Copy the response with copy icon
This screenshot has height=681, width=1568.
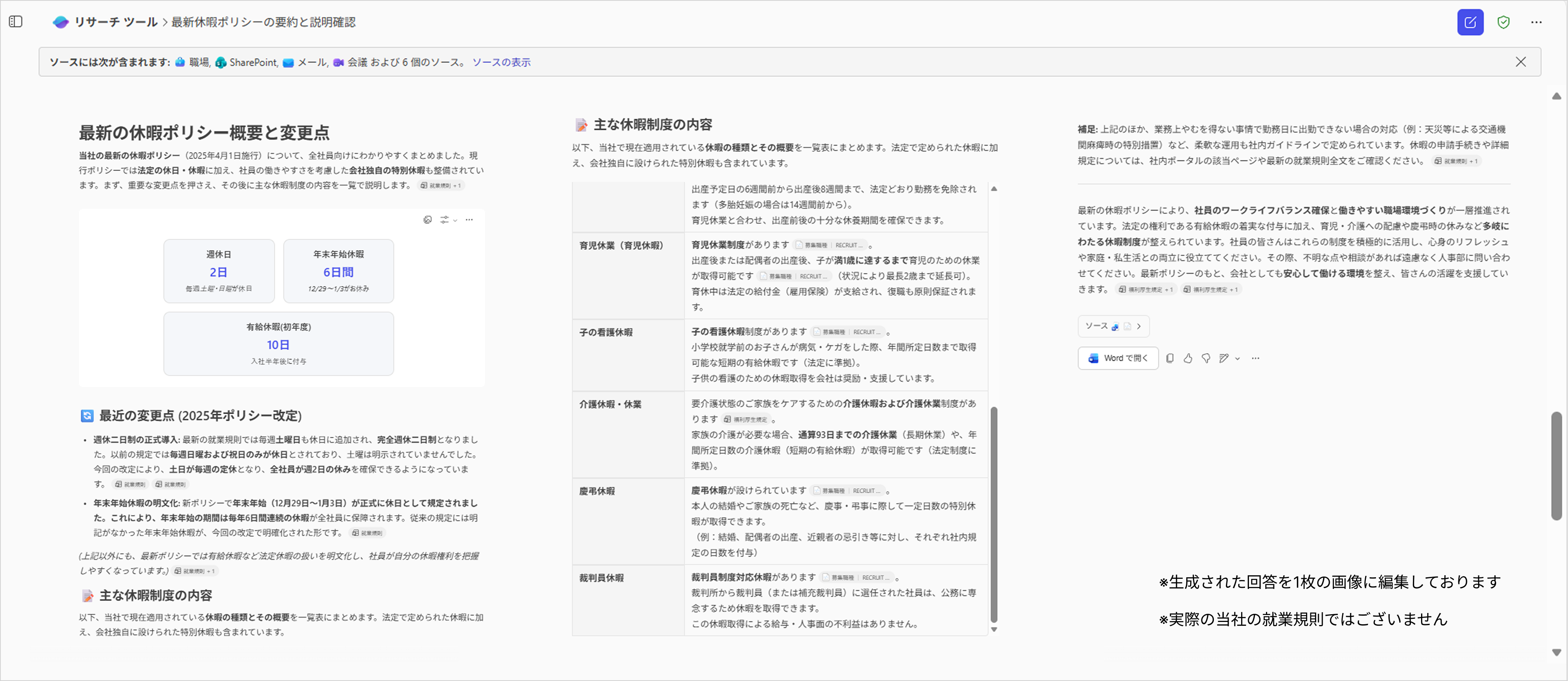point(1169,359)
